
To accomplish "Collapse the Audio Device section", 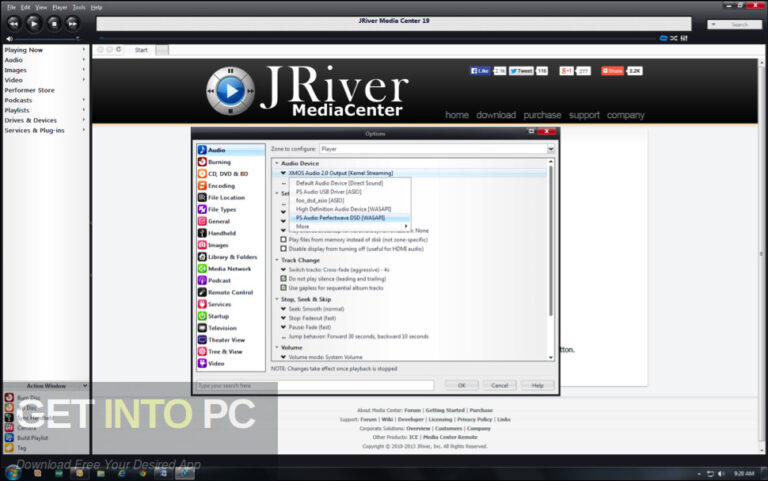I will [277, 163].
